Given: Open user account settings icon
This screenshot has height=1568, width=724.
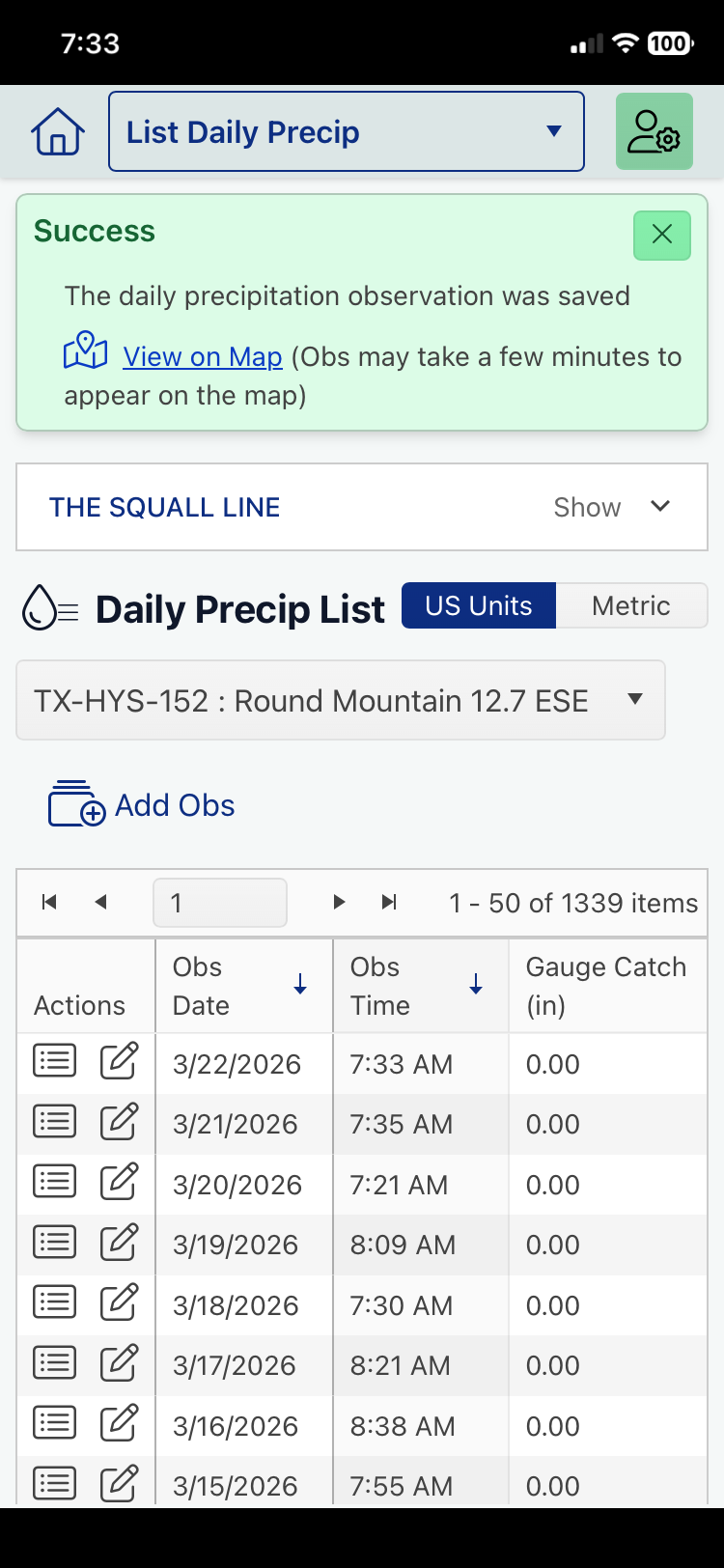Looking at the screenshot, I should 654,132.
